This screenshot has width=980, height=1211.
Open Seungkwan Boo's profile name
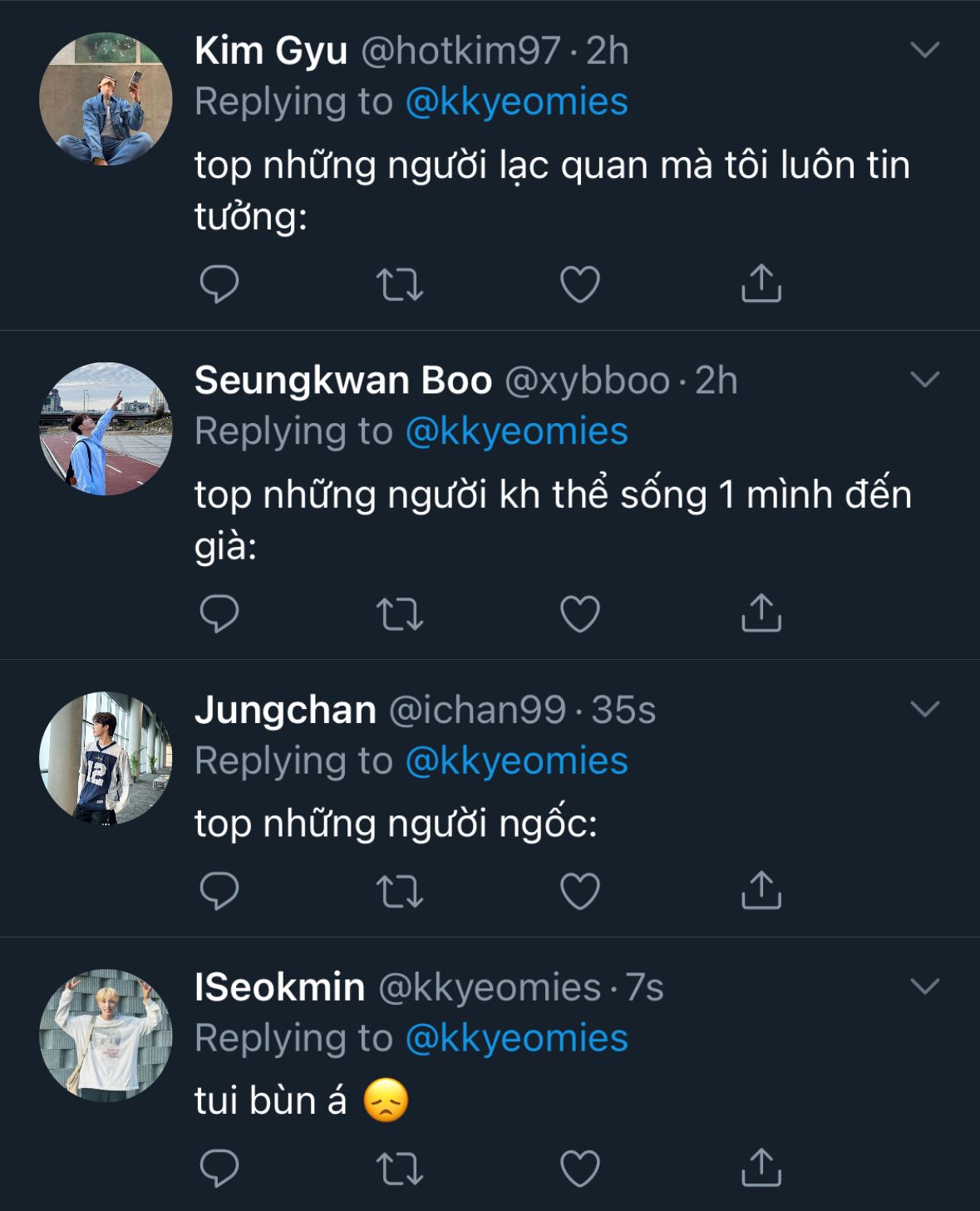pyautogui.click(x=342, y=381)
